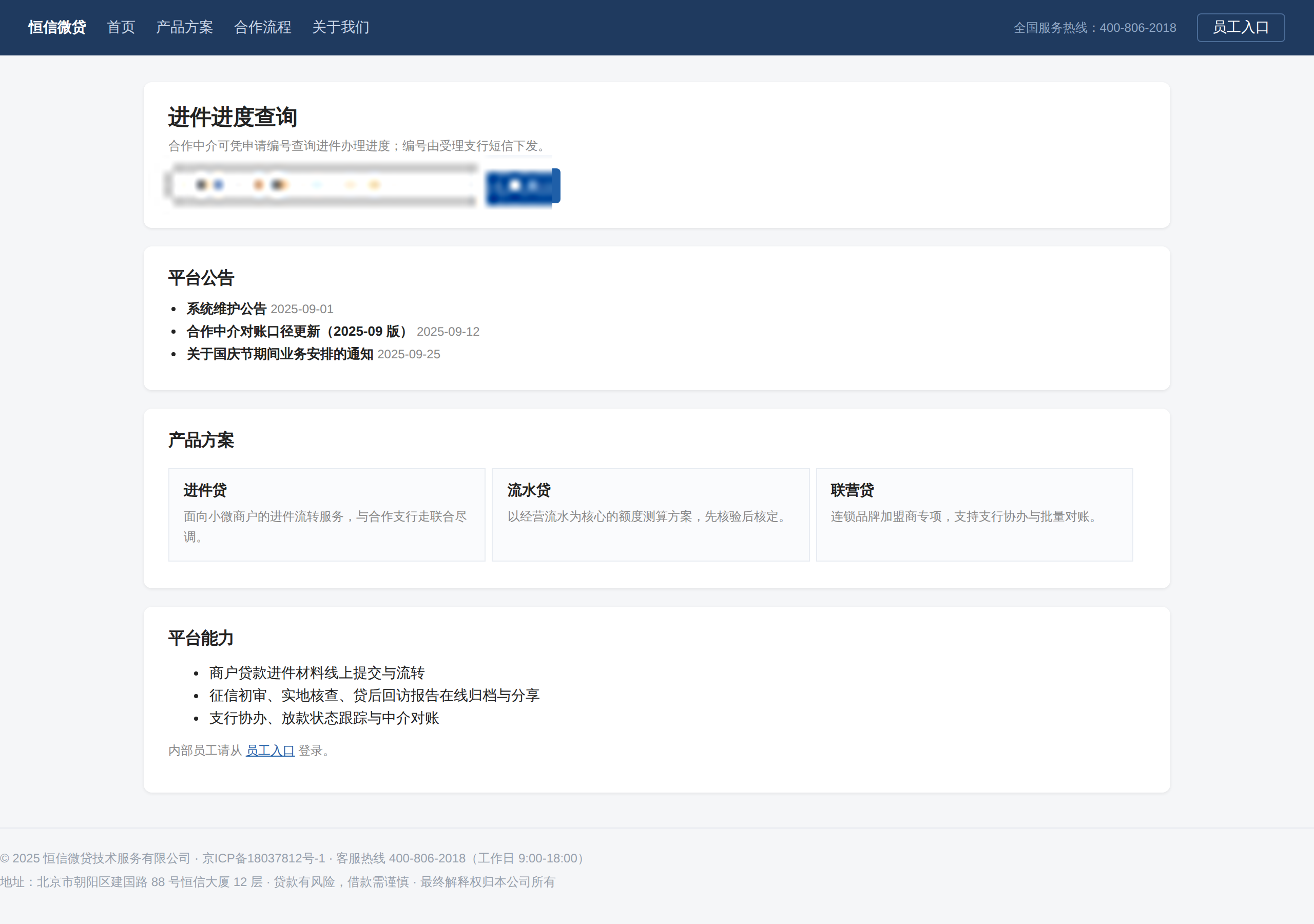Screen dimensions: 1314x924
Task: Click the date 2025-09-12 in announcements
Action: pos(448,332)
